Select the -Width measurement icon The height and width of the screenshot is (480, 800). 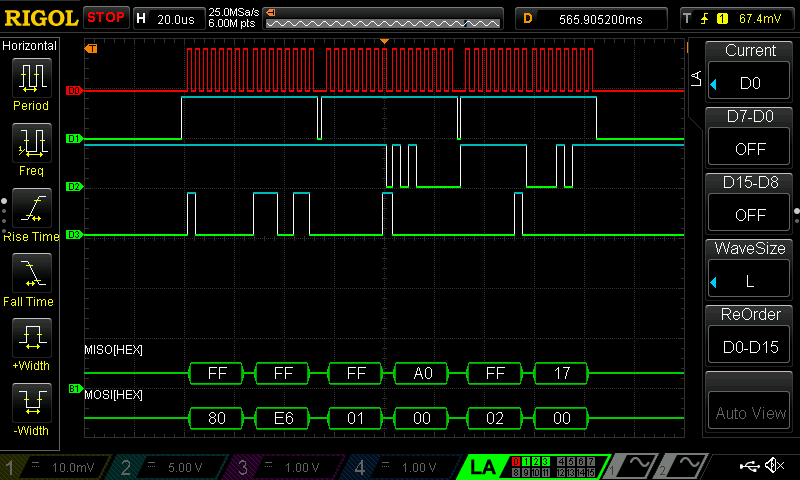click(x=31, y=403)
